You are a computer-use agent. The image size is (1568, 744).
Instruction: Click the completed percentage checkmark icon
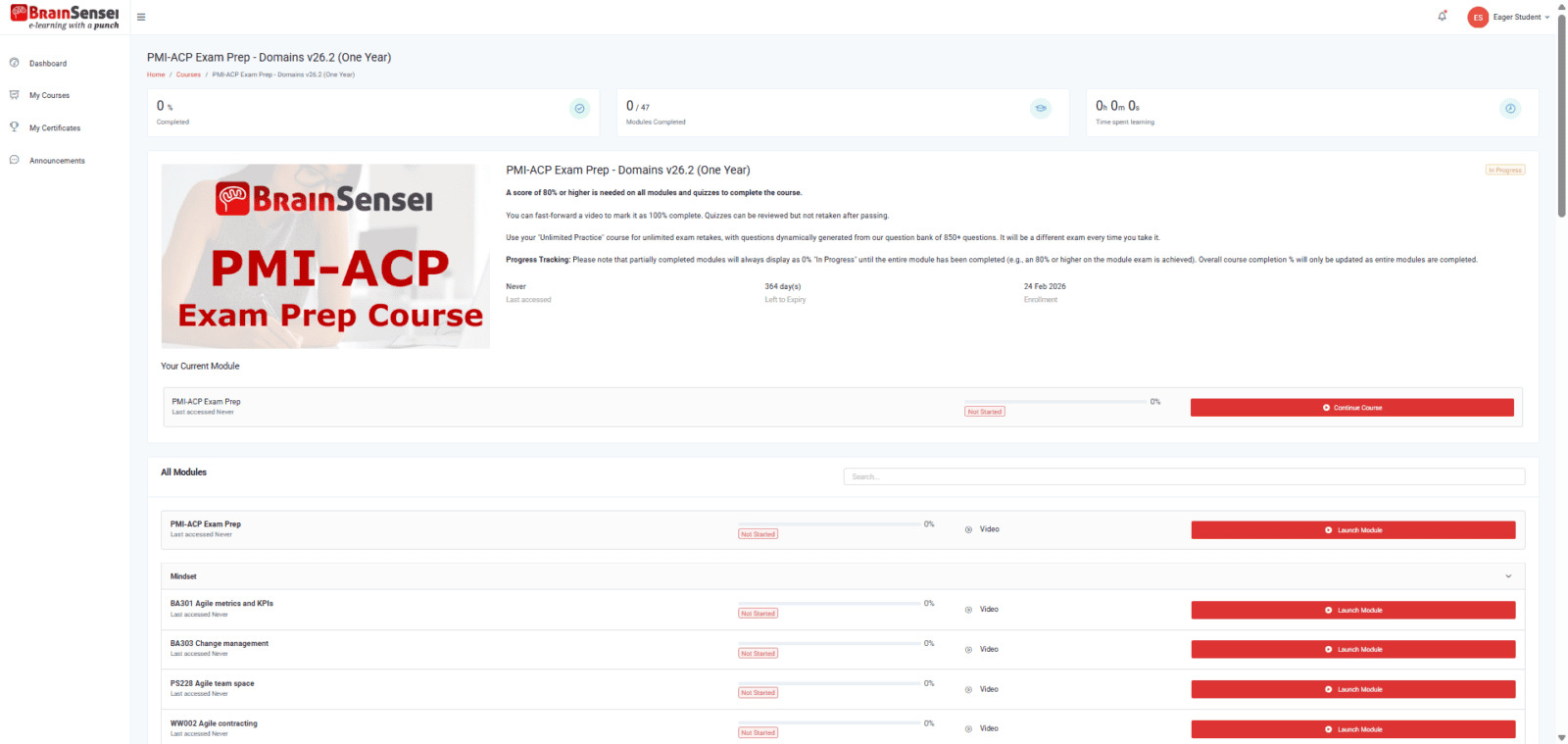(579, 109)
